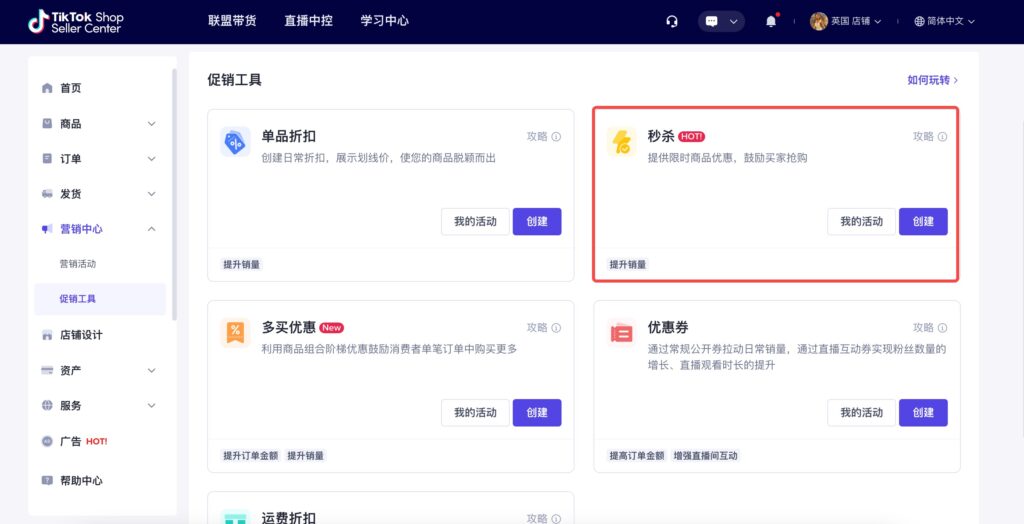
Task: Expand the 发货 sidebar menu
Action: [152, 194]
